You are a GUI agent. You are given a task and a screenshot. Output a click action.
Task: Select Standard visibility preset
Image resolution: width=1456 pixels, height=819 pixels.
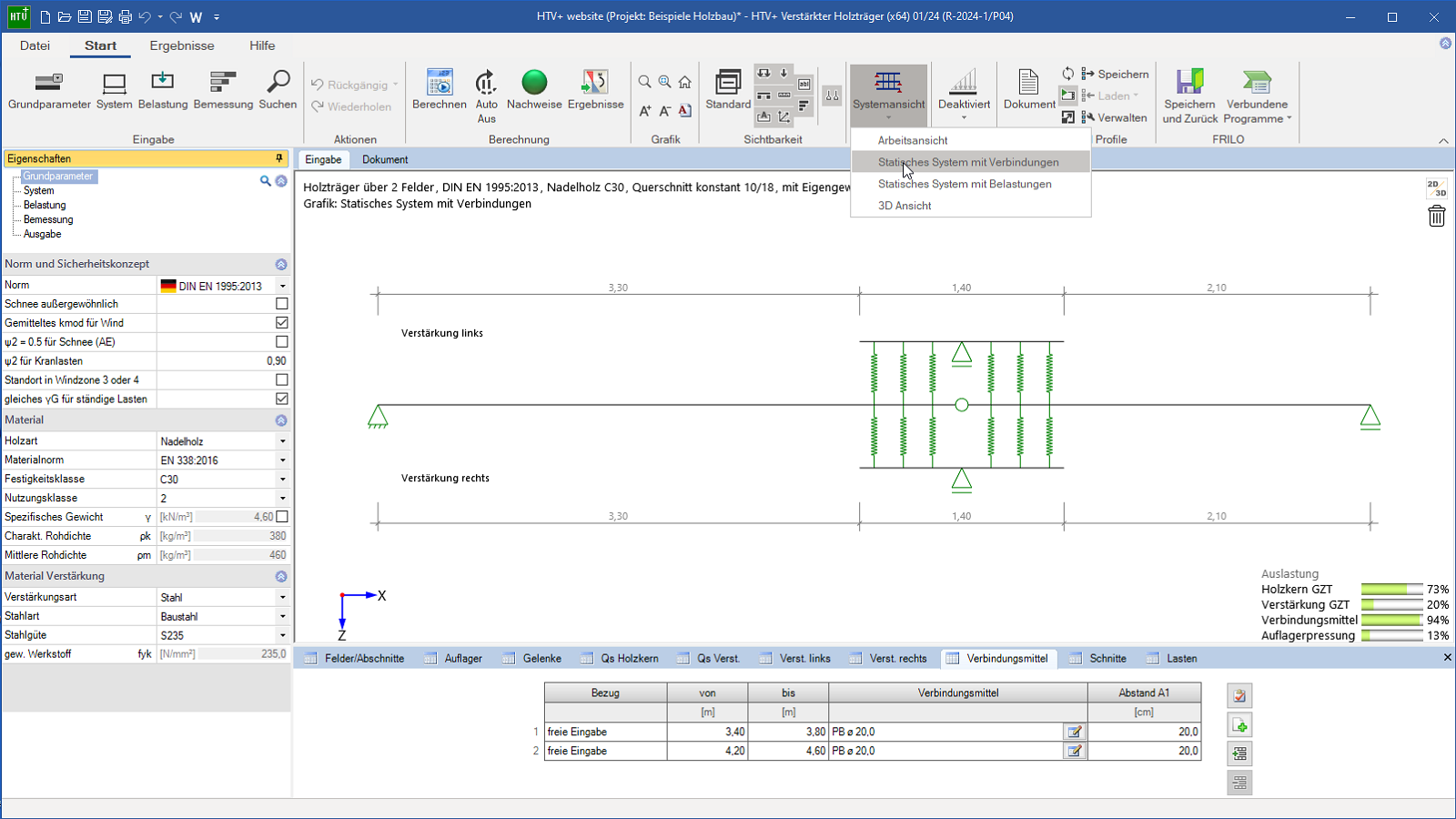[x=728, y=91]
